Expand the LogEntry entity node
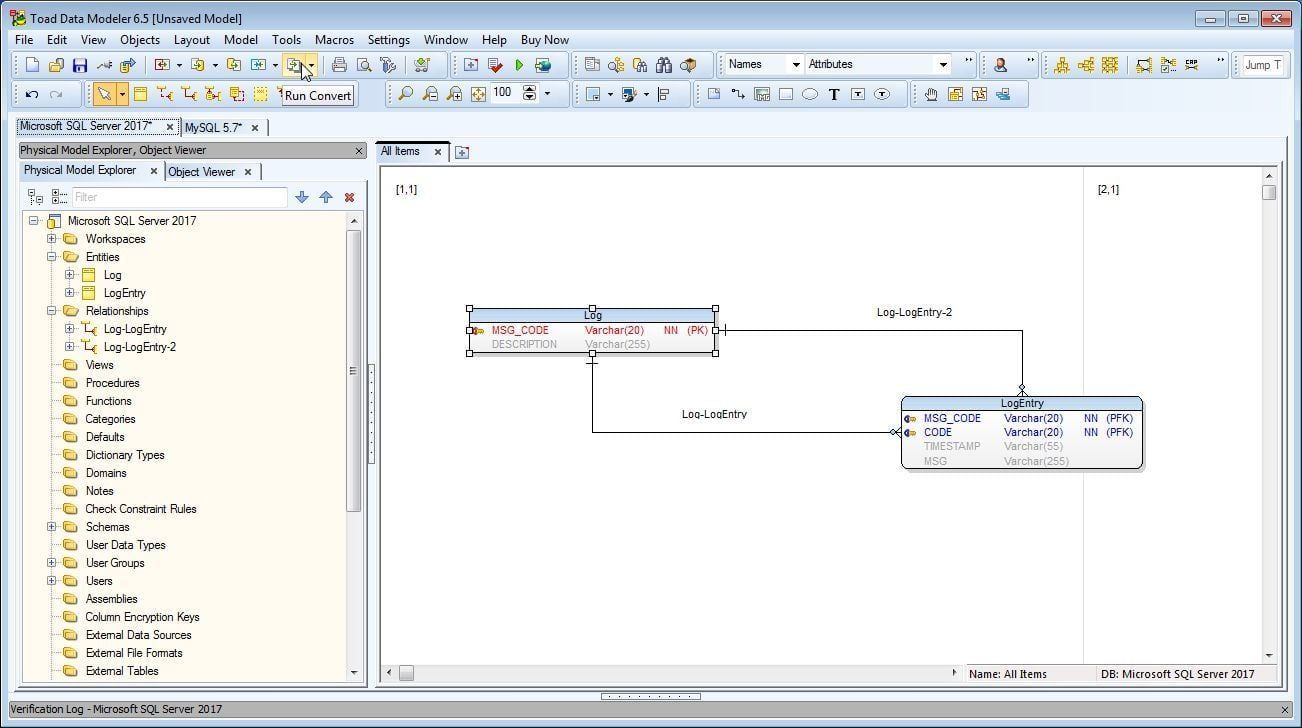This screenshot has width=1302, height=728. [x=70, y=293]
